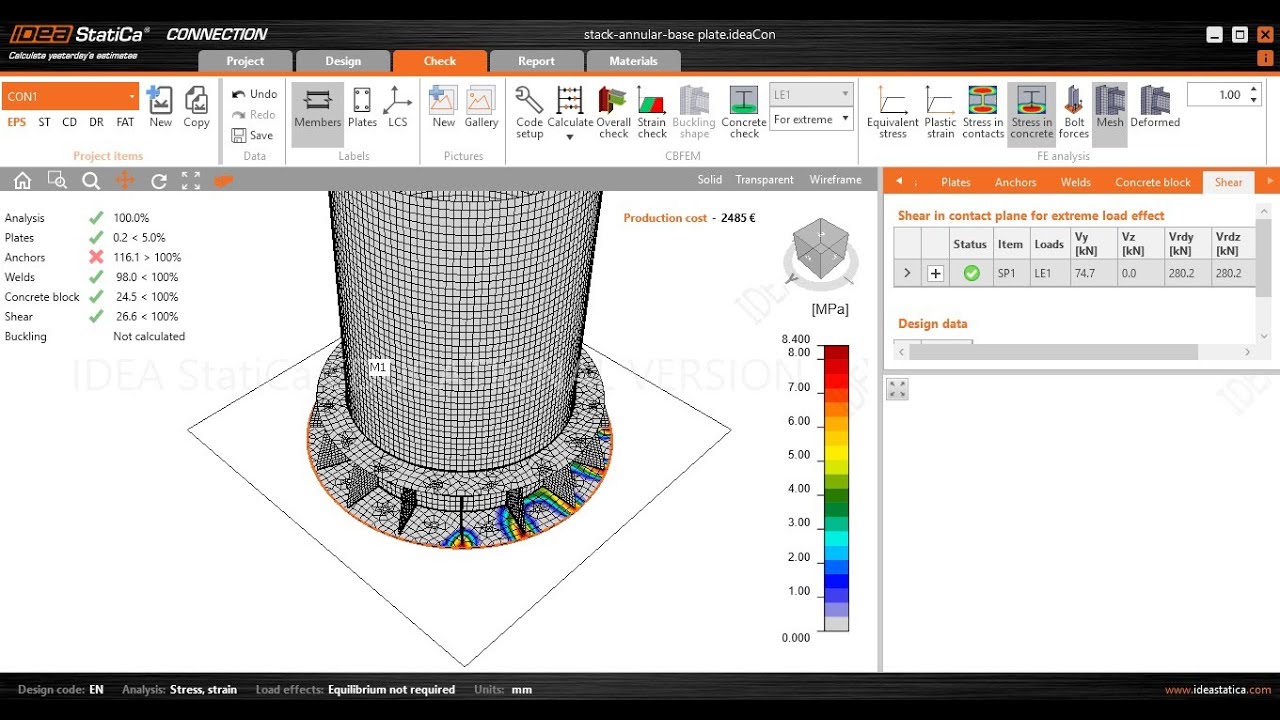Click the 1.00 scale input field
The width and height of the screenshot is (1280, 720).
(1217, 95)
